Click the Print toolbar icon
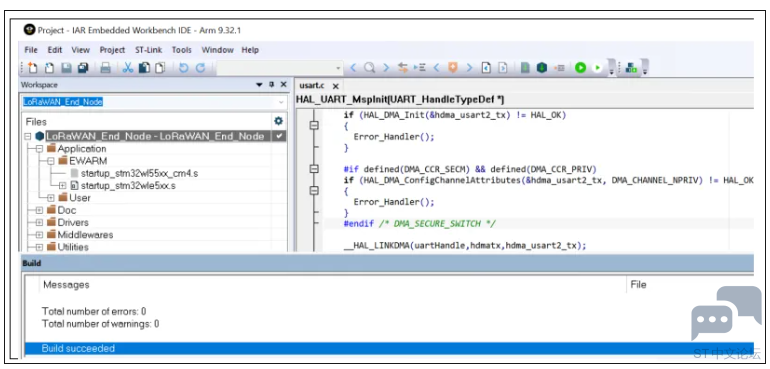This screenshot has height=369, width=770. 106,68
